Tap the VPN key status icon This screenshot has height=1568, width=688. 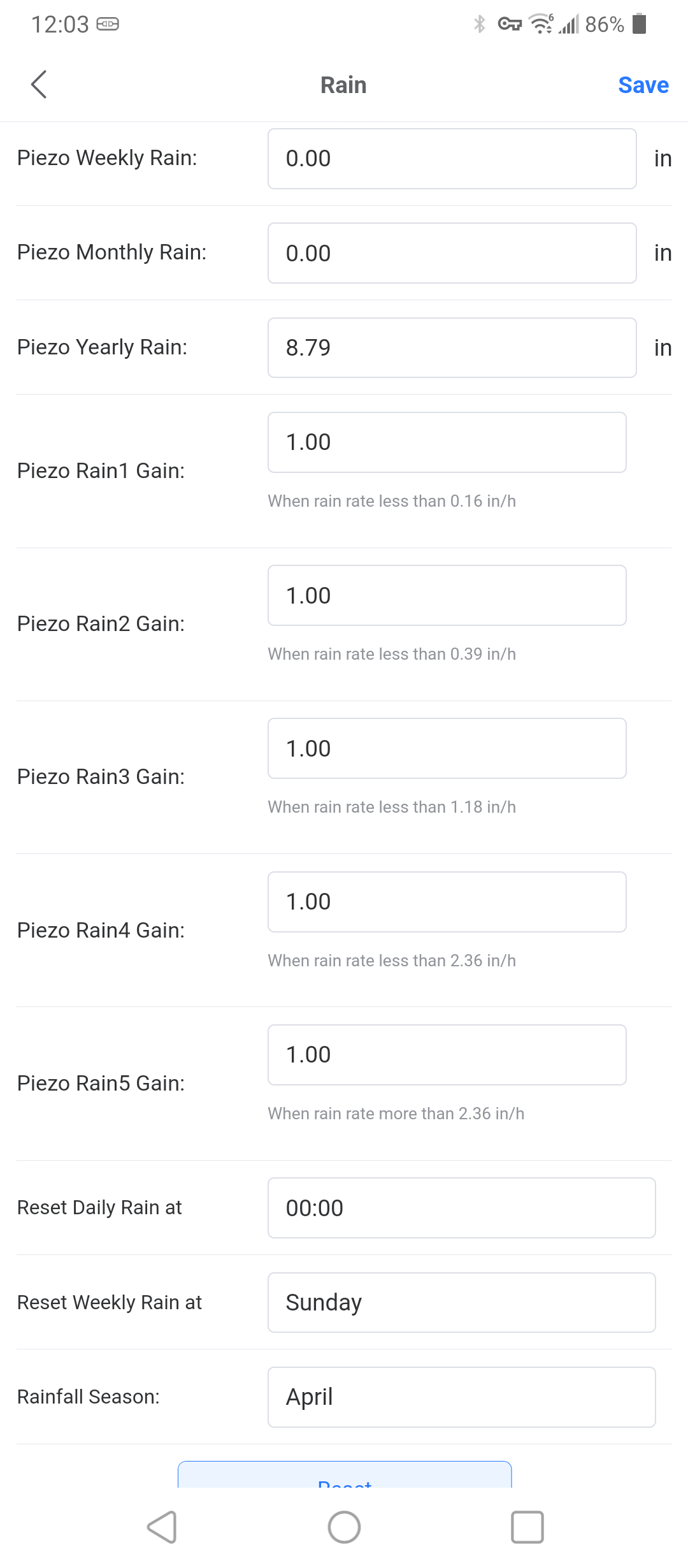510,24
